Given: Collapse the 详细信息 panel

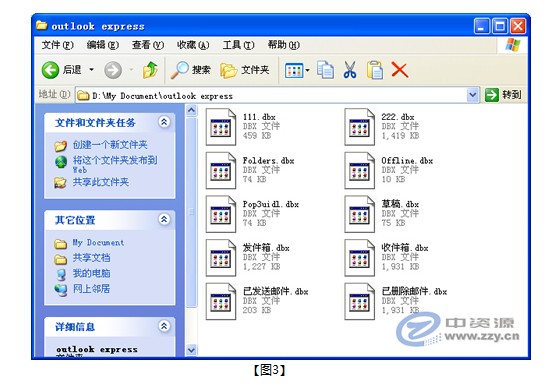Looking at the screenshot, I should point(164,326).
